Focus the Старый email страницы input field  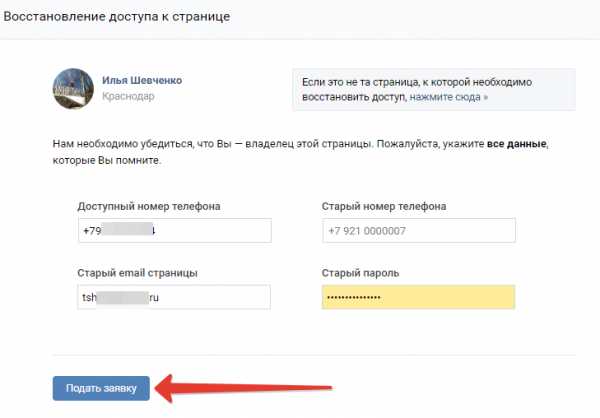coord(174,297)
